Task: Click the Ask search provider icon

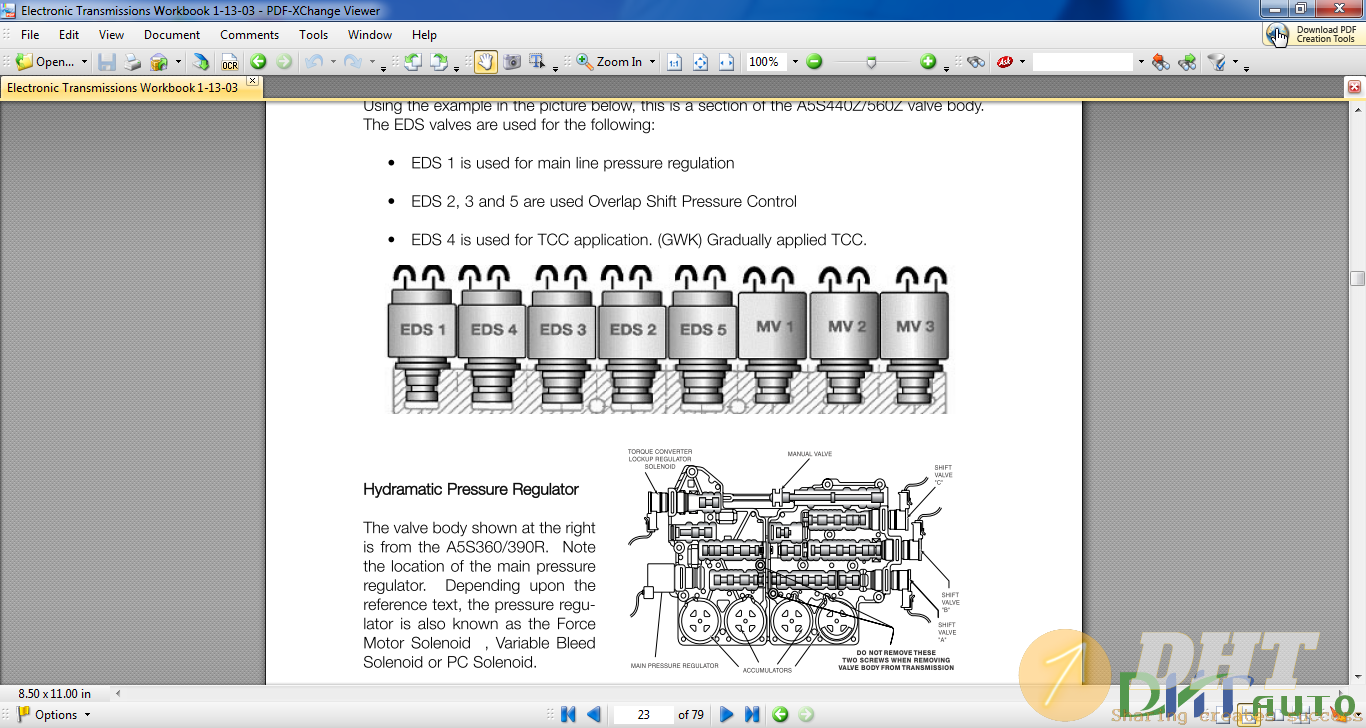Action: tap(1005, 62)
